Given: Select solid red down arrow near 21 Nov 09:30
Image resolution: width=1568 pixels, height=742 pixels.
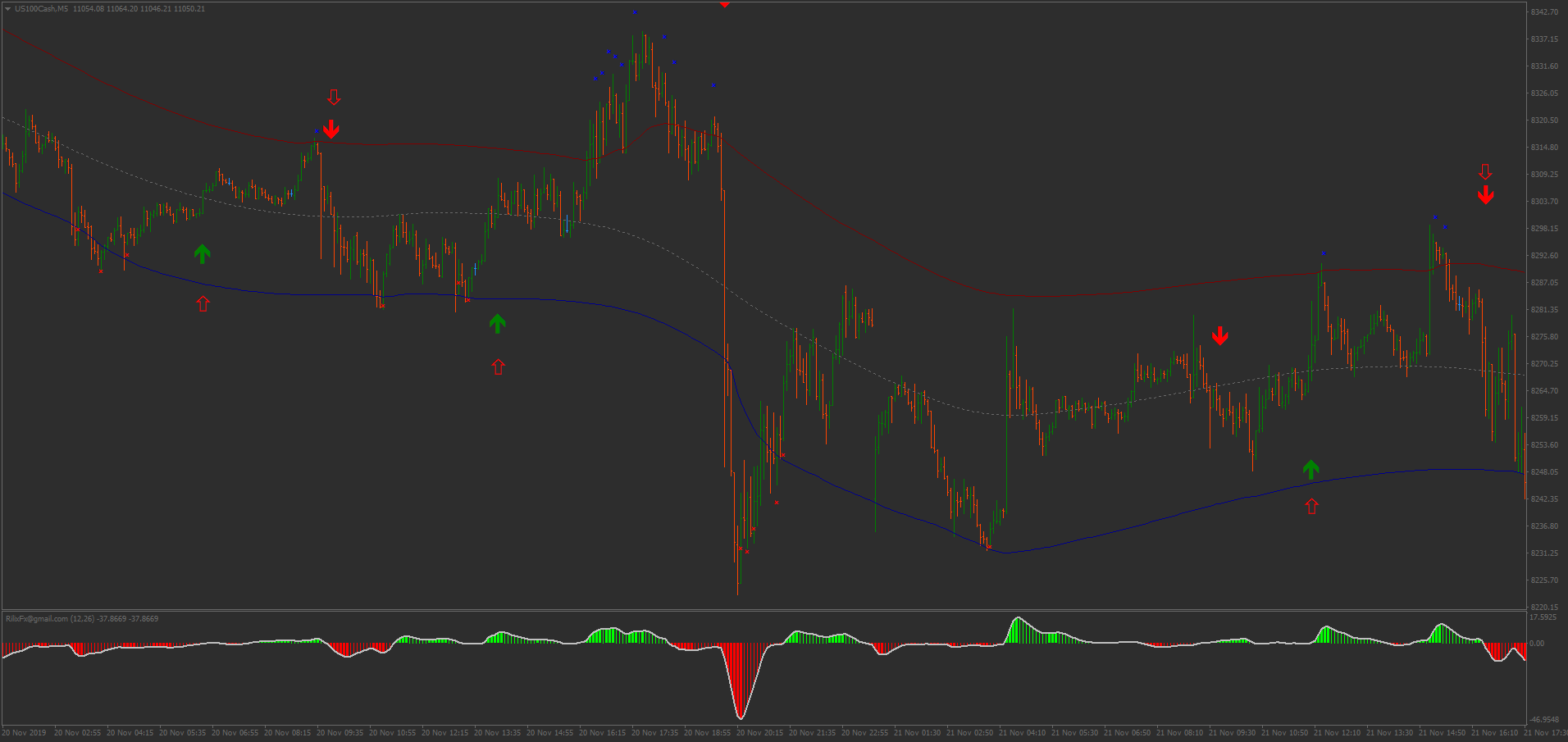Looking at the screenshot, I should pos(1219,336).
